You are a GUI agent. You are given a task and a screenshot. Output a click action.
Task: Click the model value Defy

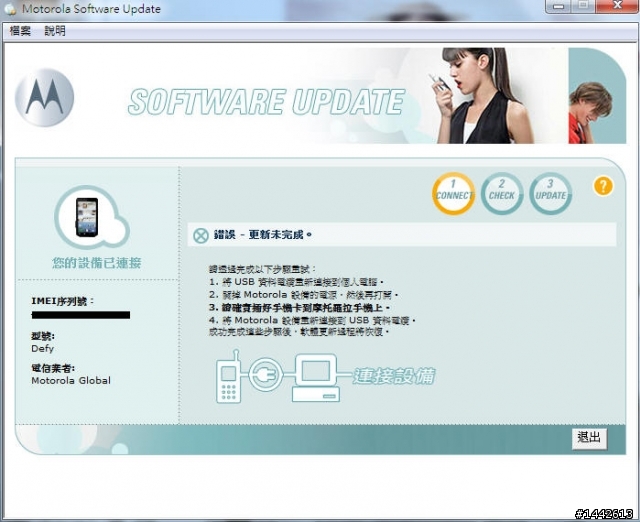click(42, 349)
